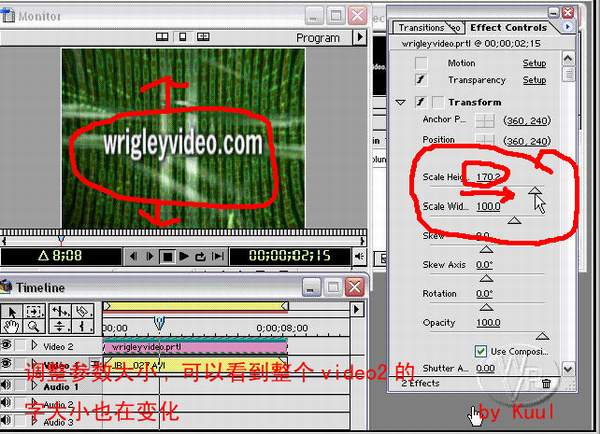Select the In Point tool

coord(82,326)
